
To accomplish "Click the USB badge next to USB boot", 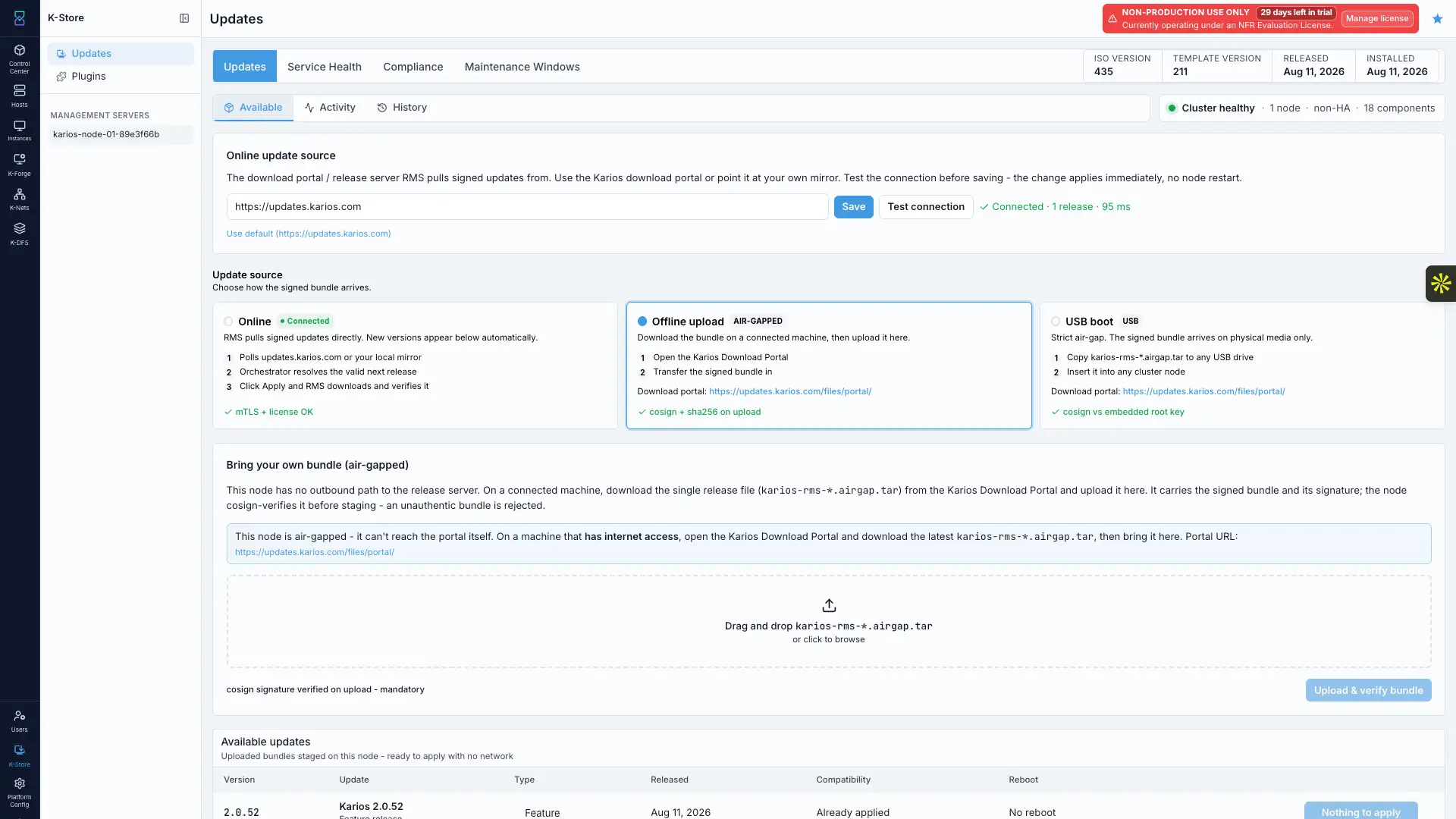I will tap(1130, 322).
